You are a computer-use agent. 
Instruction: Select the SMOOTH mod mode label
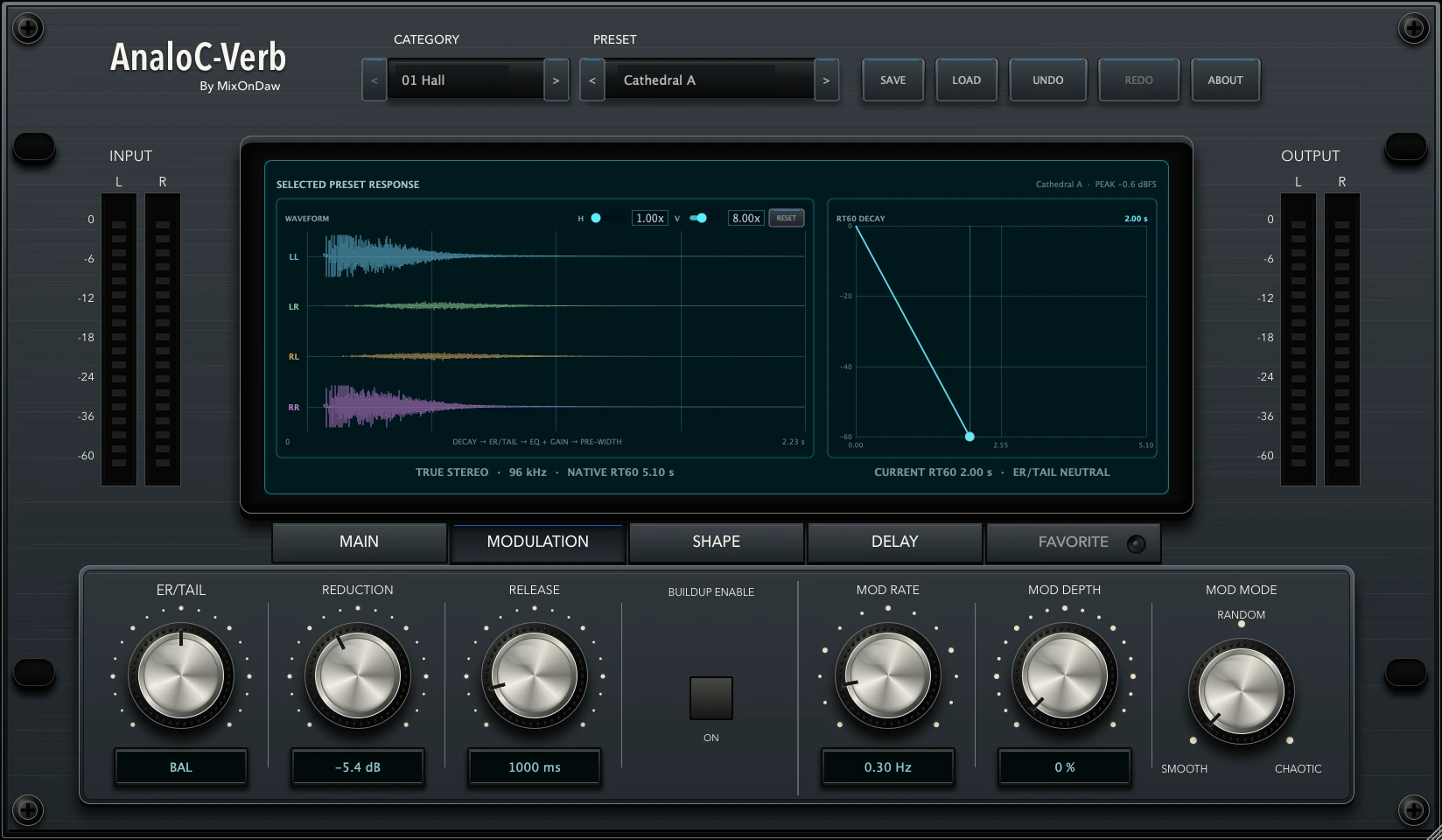(1184, 769)
